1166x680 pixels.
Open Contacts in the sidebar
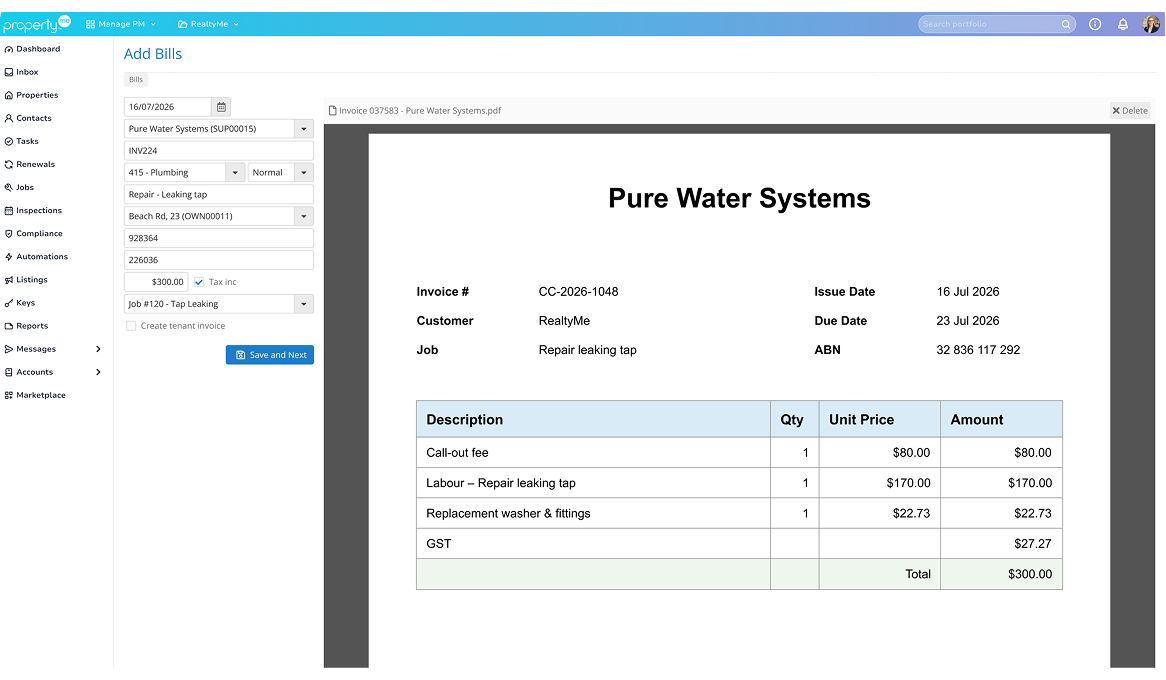(x=28, y=118)
